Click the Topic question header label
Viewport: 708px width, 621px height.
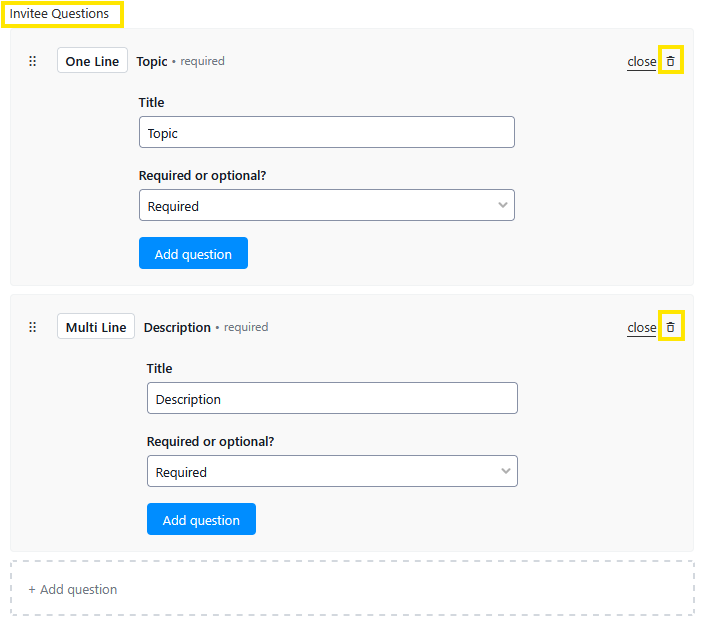click(x=152, y=61)
